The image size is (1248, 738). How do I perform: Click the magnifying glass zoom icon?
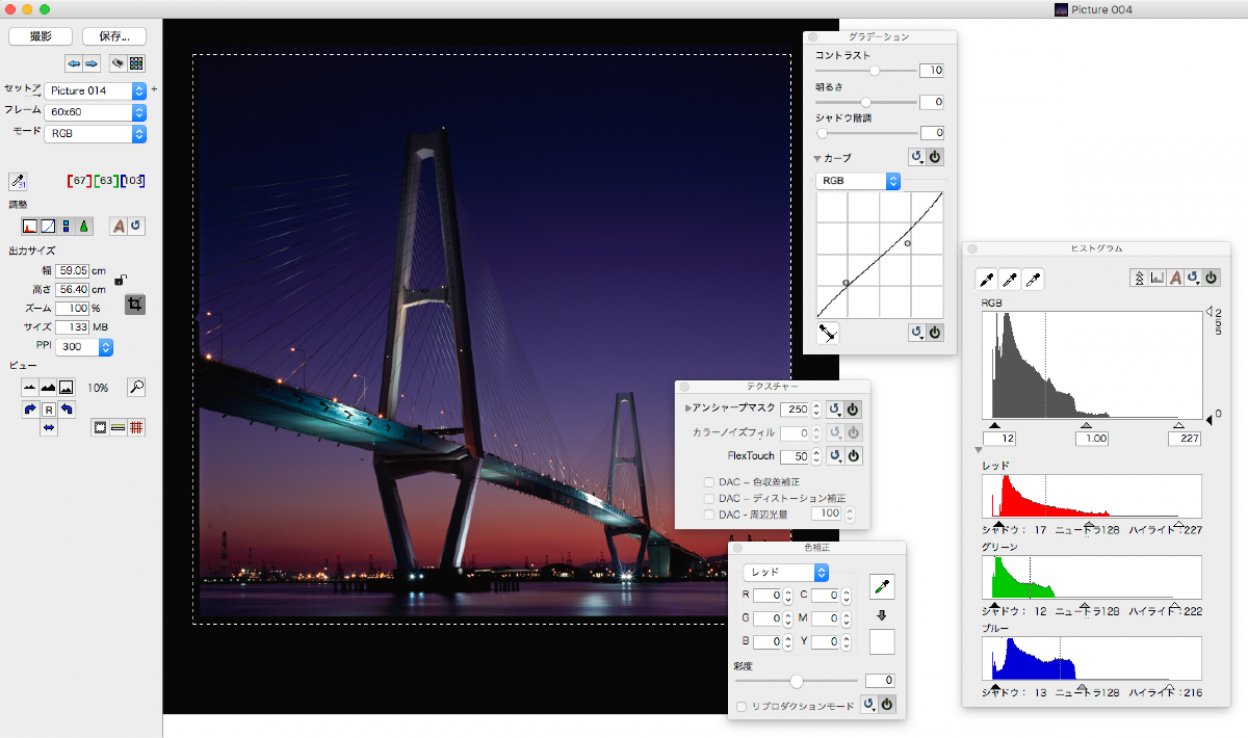(x=136, y=387)
